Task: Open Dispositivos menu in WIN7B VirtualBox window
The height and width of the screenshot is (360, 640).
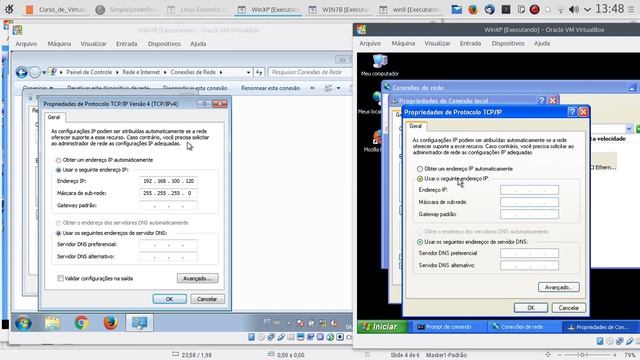Action: pyautogui.click(x=164, y=44)
